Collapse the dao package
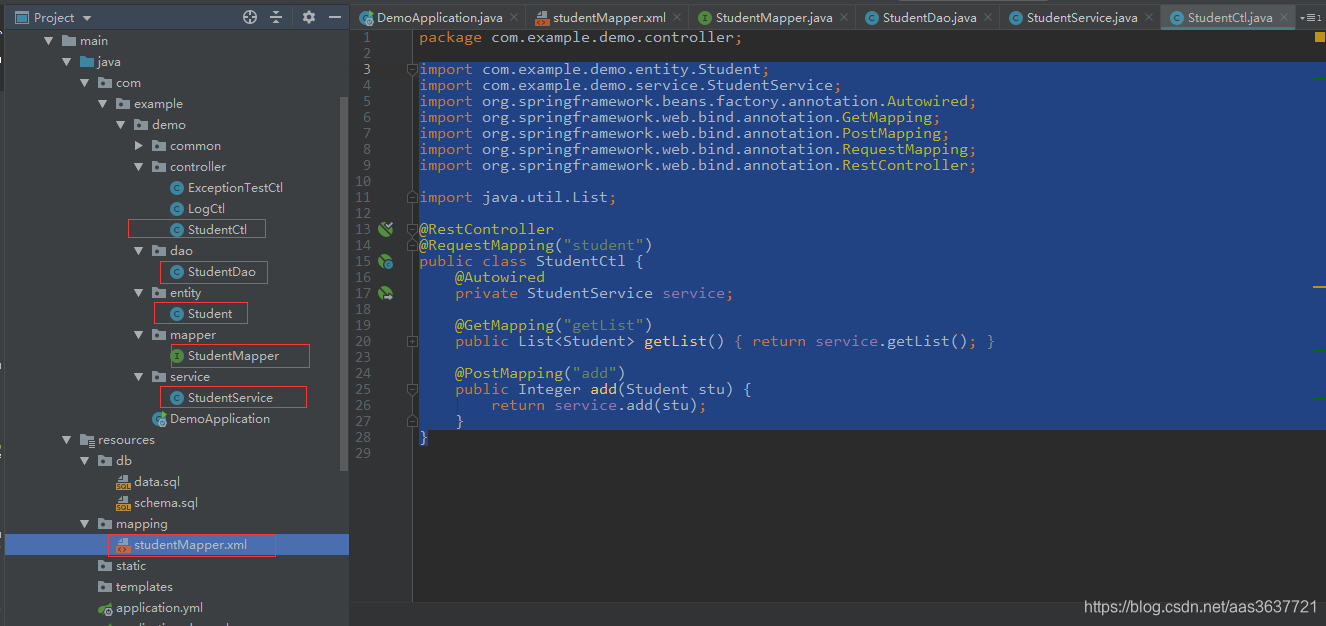The width and height of the screenshot is (1326, 626). click(139, 251)
